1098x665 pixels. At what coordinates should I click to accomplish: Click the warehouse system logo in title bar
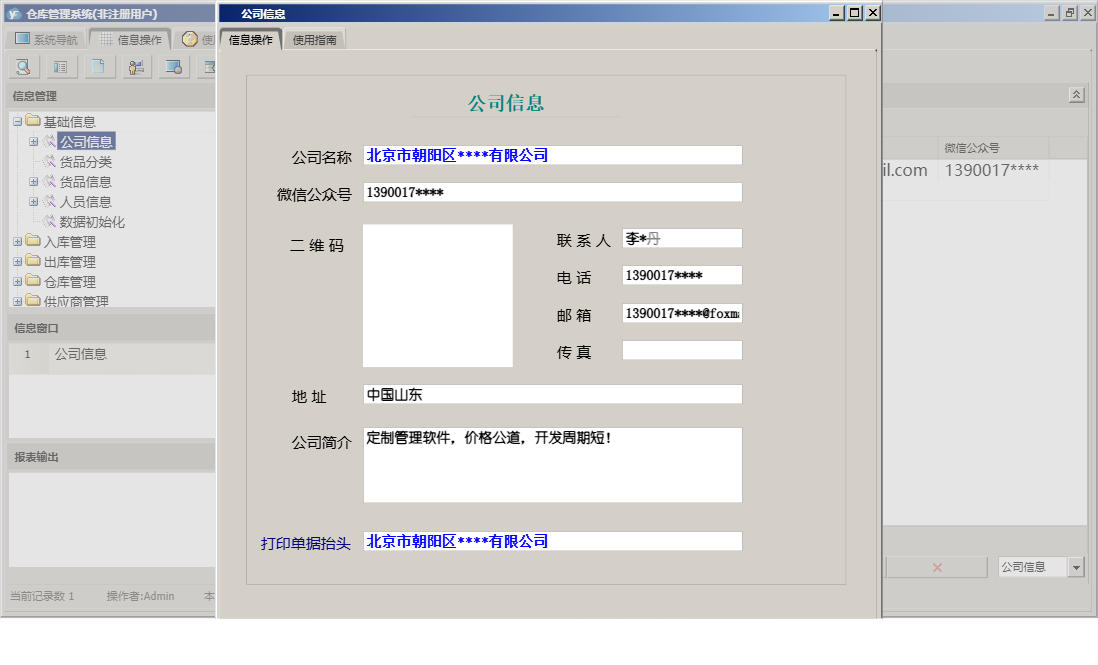point(13,11)
